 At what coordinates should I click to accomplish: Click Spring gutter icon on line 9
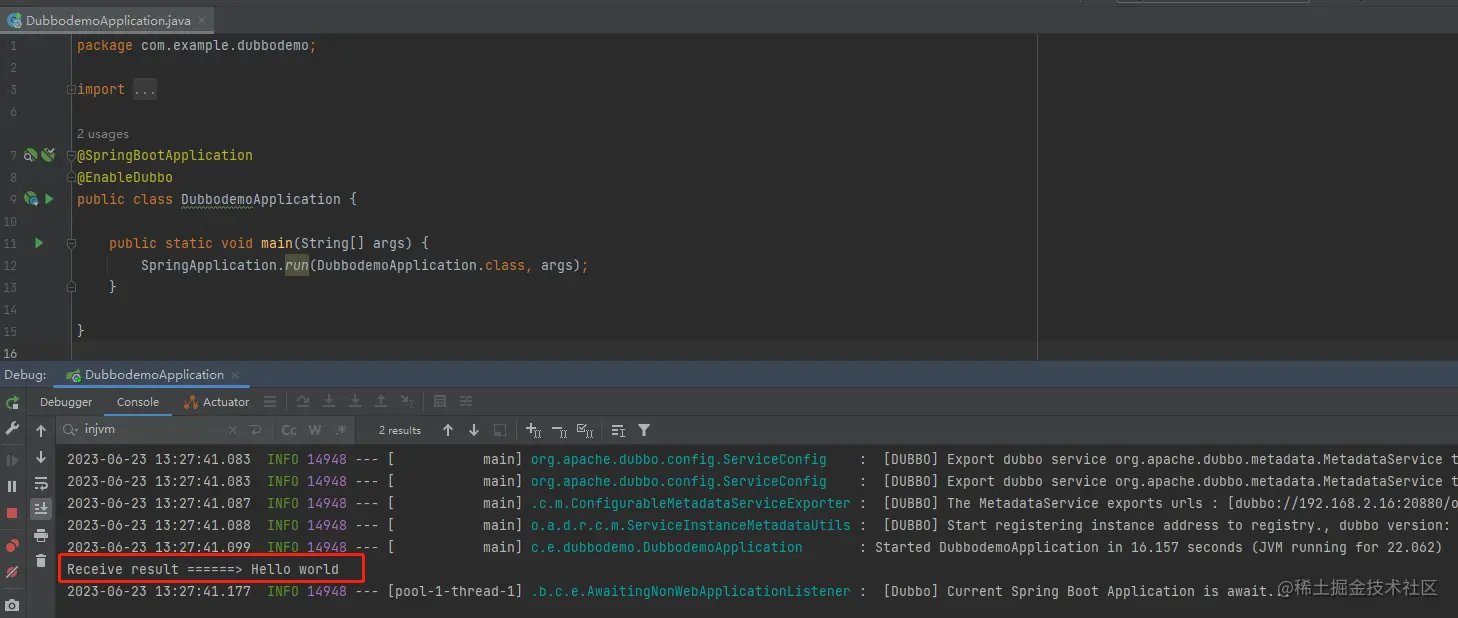31,199
